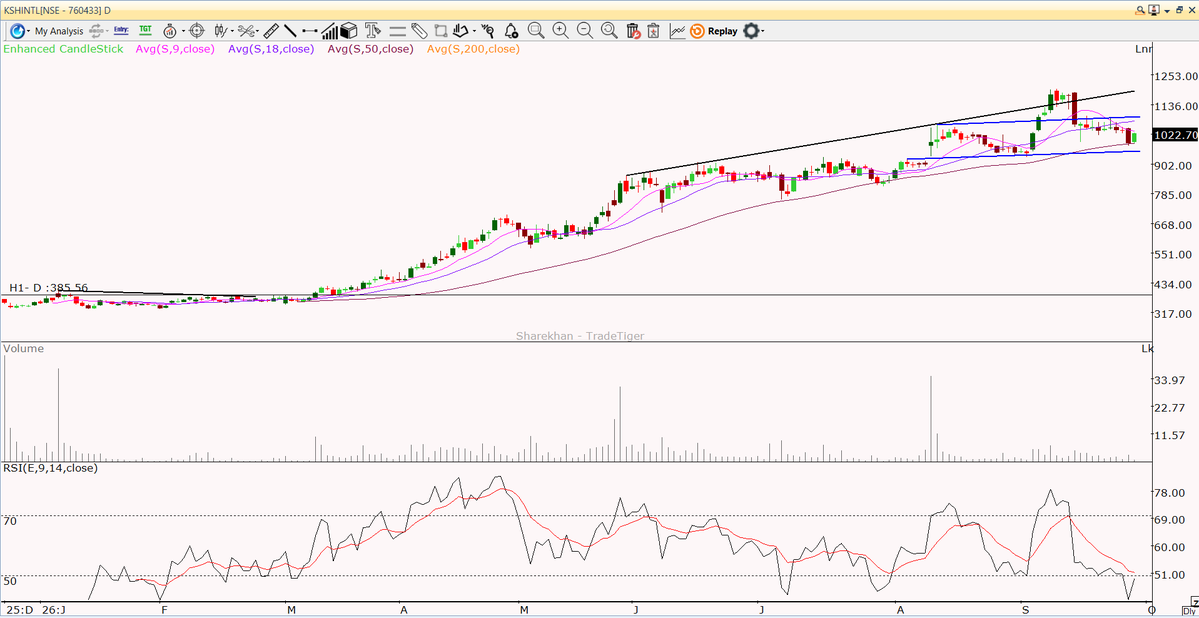Click the candlestick chart type icon

pyautogui.click(x=221, y=31)
